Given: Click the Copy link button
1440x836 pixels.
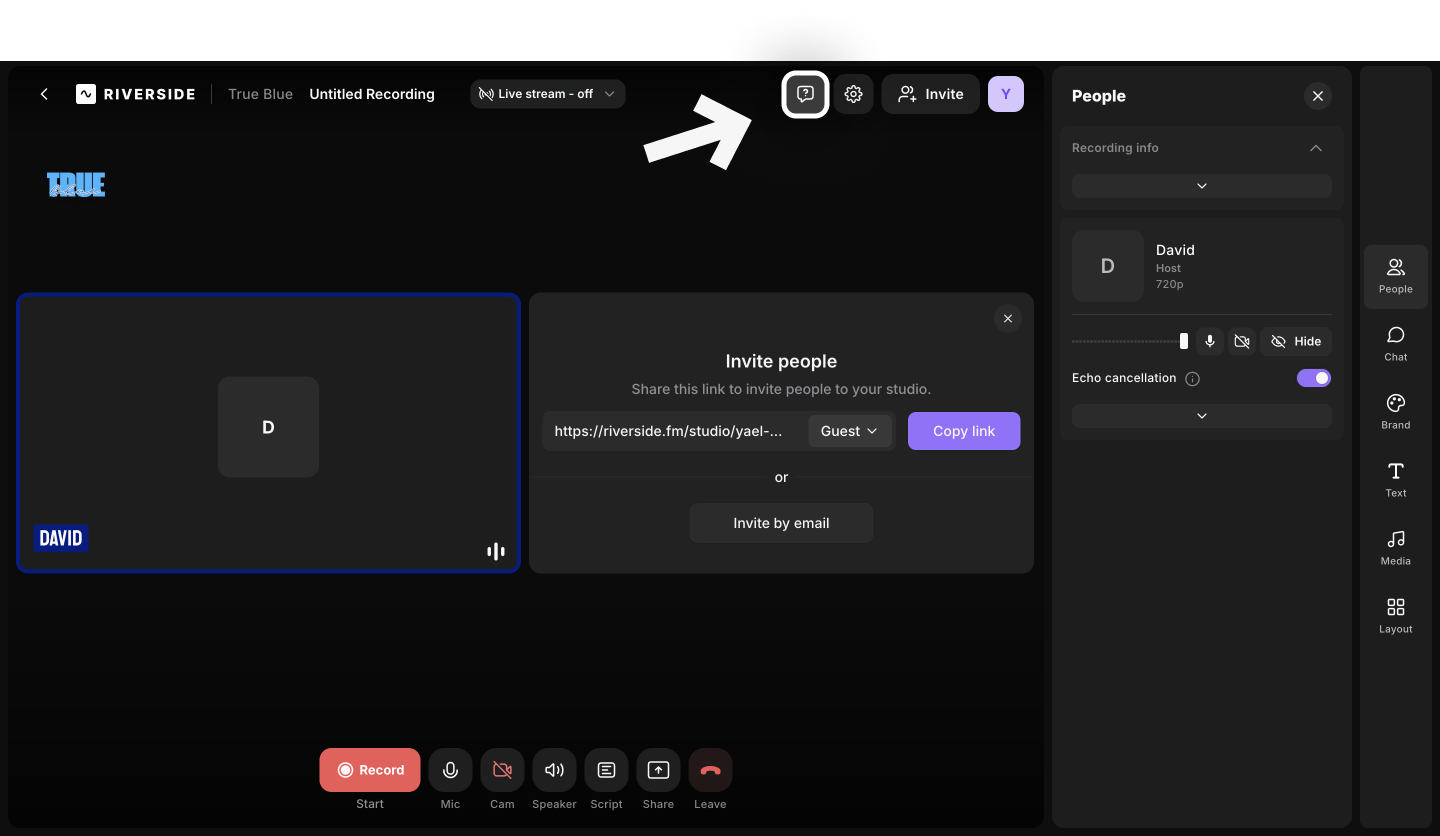Looking at the screenshot, I should (963, 431).
